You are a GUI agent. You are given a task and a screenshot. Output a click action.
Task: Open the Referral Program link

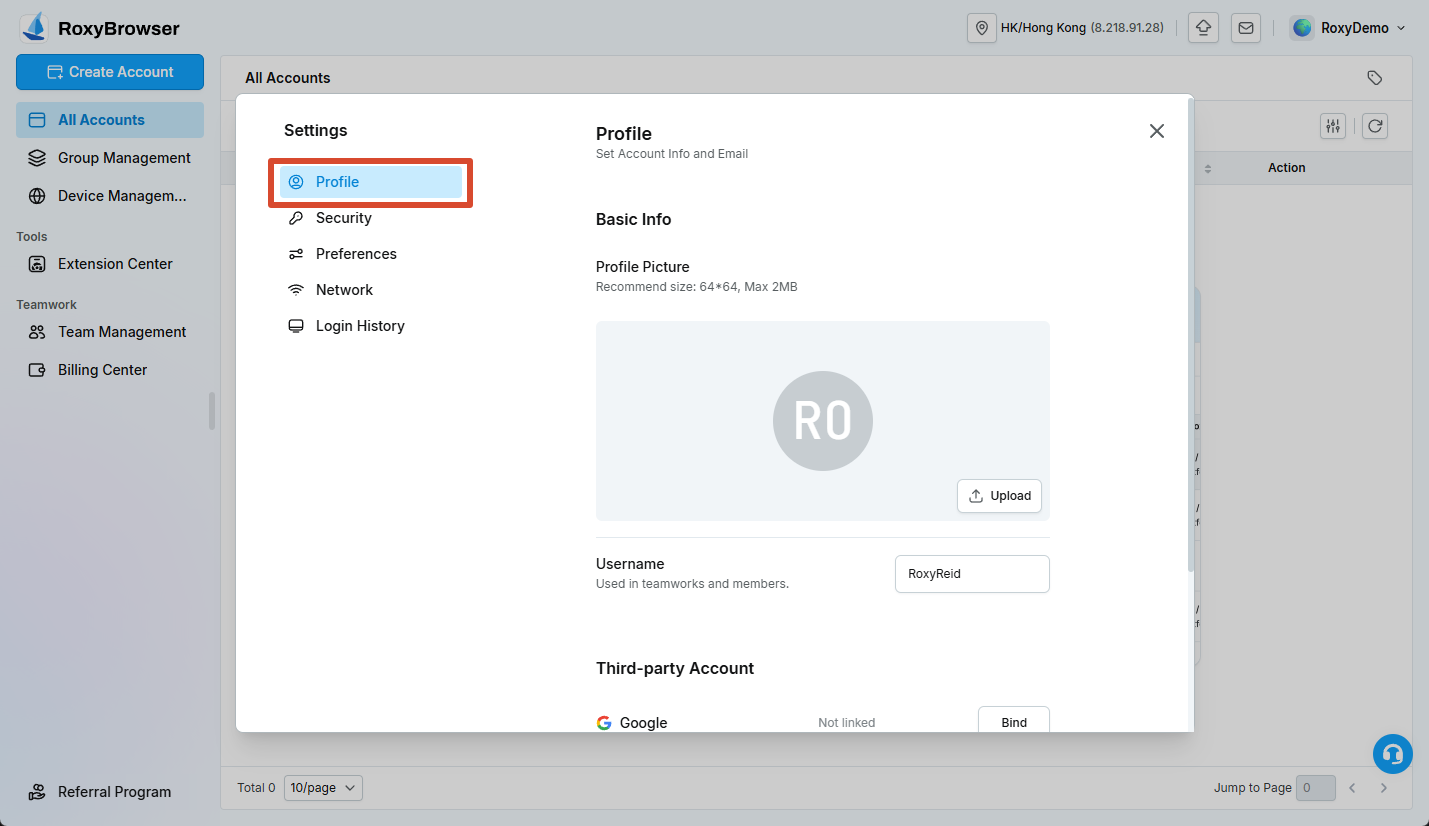[110, 792]
